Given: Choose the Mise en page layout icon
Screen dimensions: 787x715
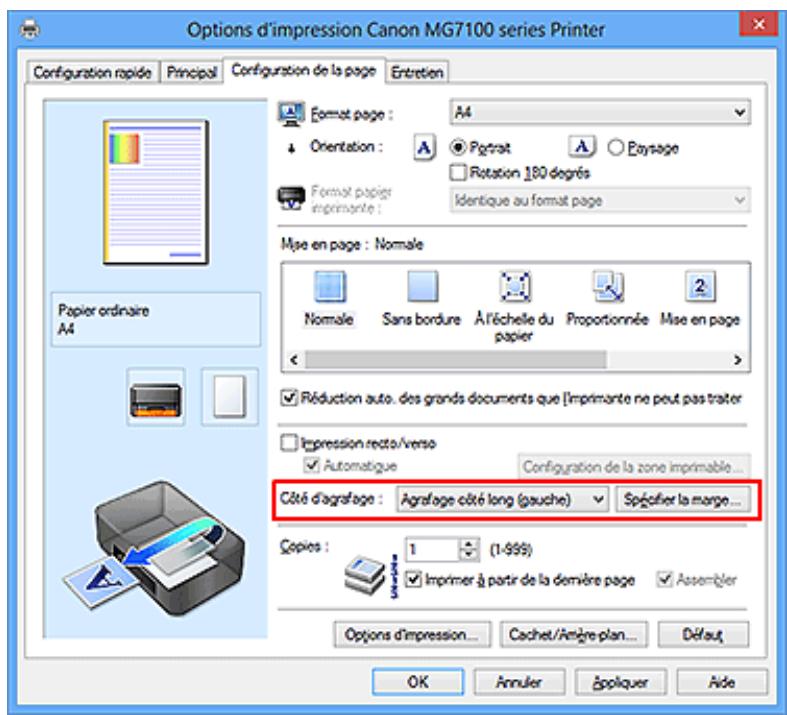Looking at the screenshot, I should pos(700,287).
